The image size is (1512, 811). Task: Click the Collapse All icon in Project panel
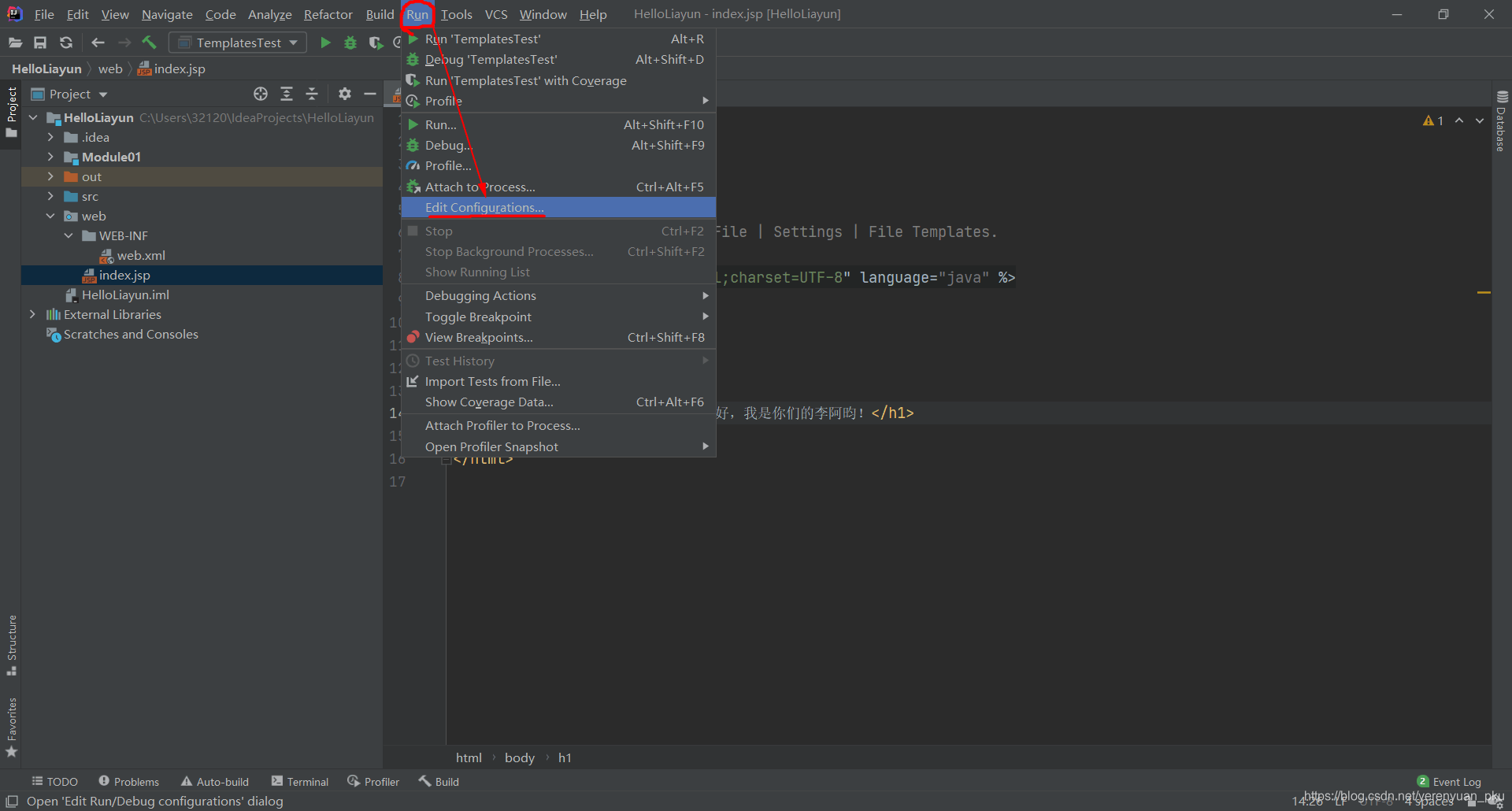[x=312, y=94]
